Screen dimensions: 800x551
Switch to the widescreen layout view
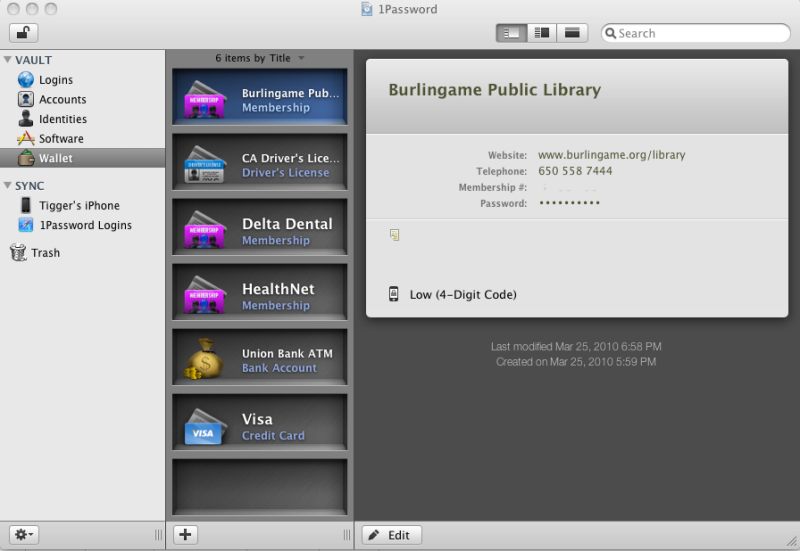click(572, 33)
